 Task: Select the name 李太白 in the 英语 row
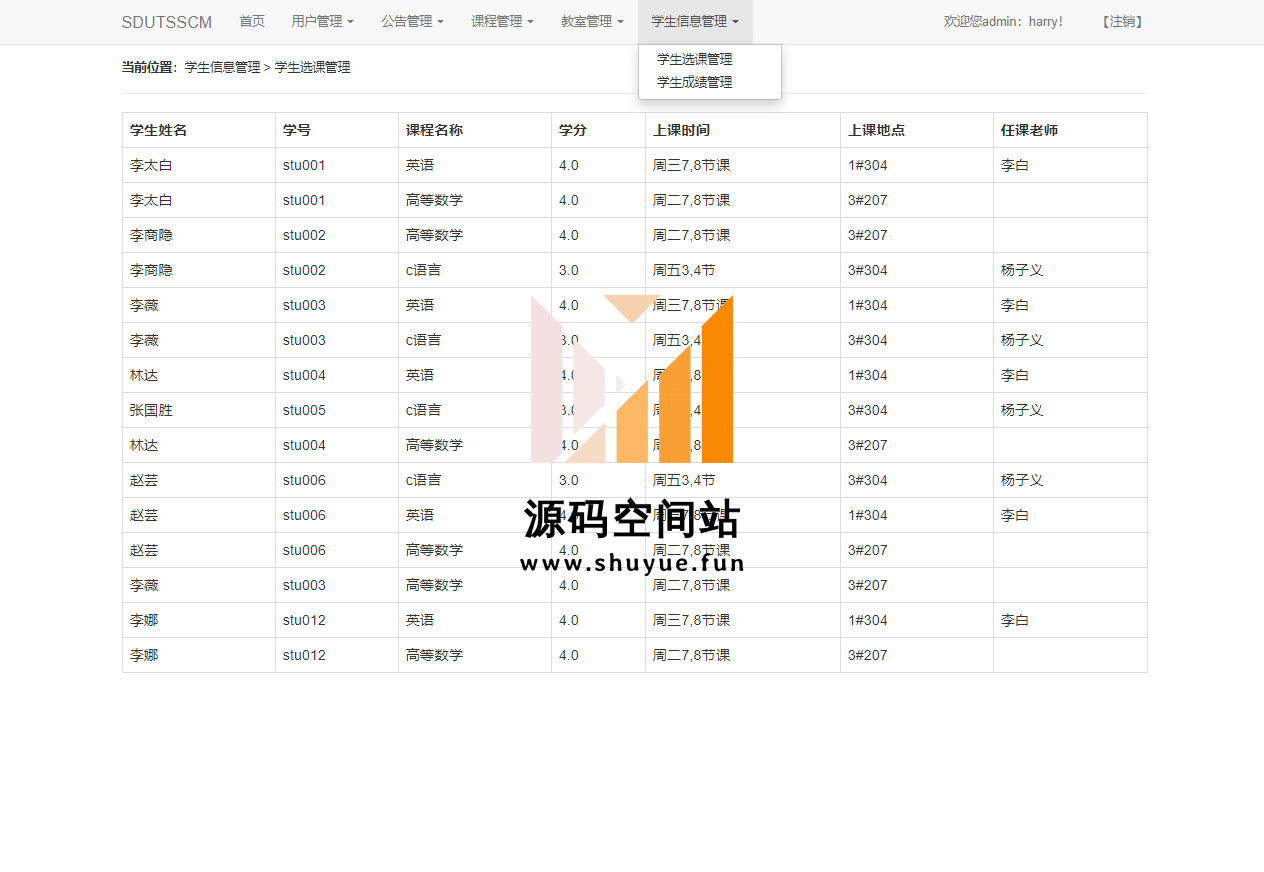coord(151,165)
